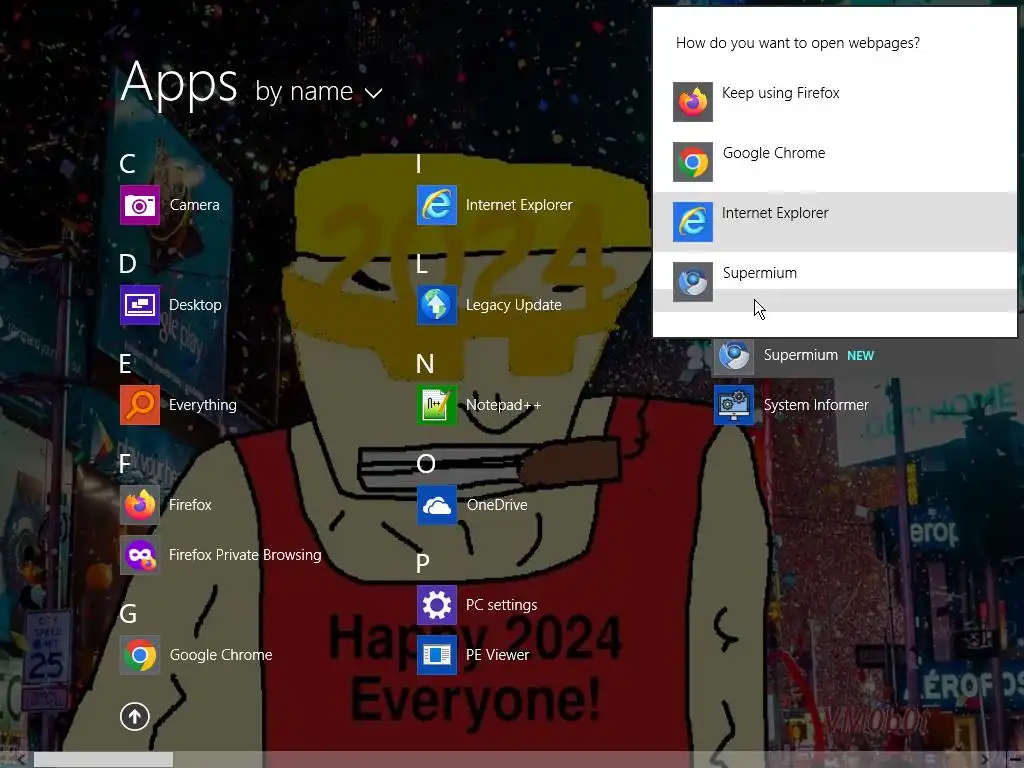The height and width of the screenshot is (768, 1024).
Task: Click the 'Everything' app label
Action: tap(202, 405)
